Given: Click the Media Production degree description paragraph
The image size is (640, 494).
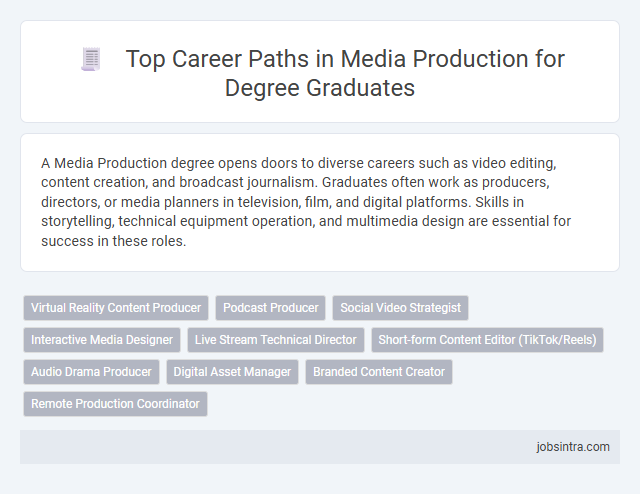Looking at the screenshot, I should [x=306, y=202].
